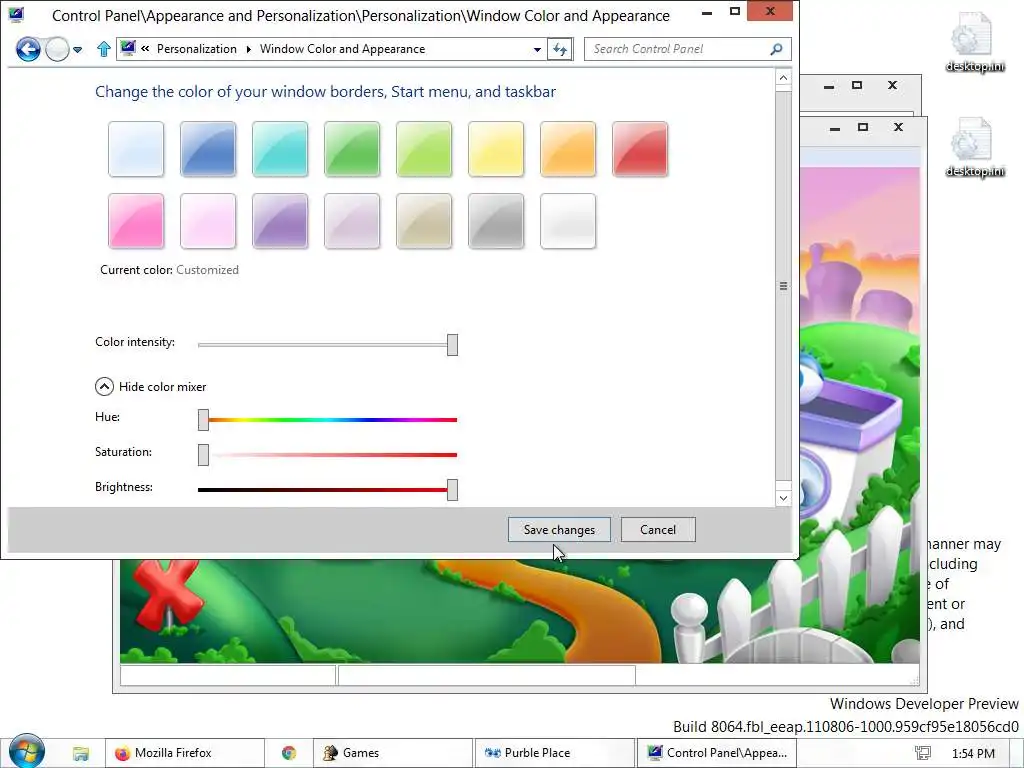Select the Sky pale blue color swatch
The image size is (1024, 768).
(x=136, y=149)
